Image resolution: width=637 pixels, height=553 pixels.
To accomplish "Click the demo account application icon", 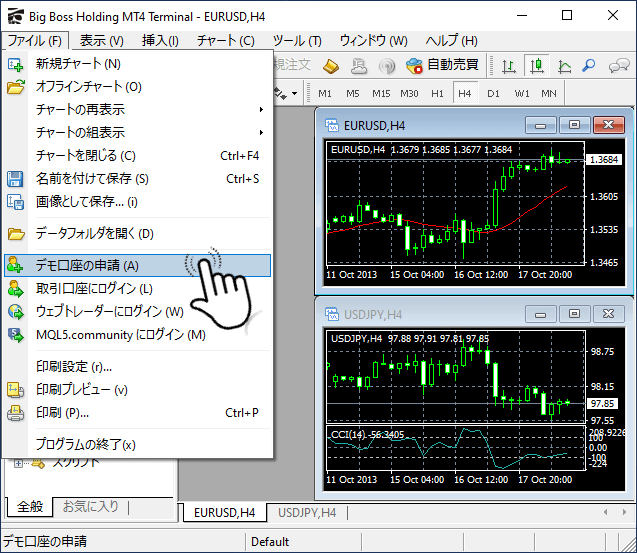I will coord(15,265).
